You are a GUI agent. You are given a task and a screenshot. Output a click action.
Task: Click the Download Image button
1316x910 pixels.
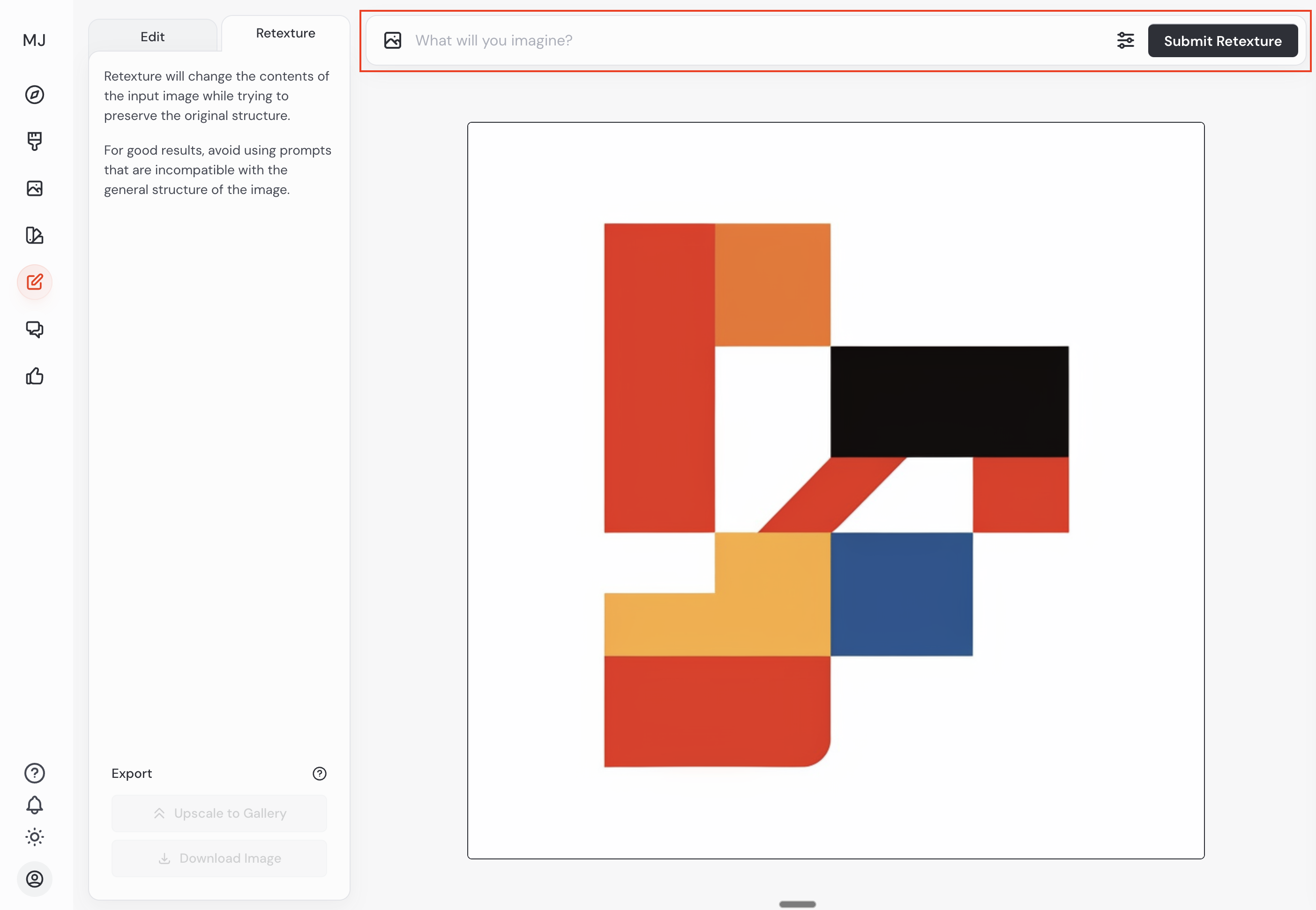[x=219, y=858]
